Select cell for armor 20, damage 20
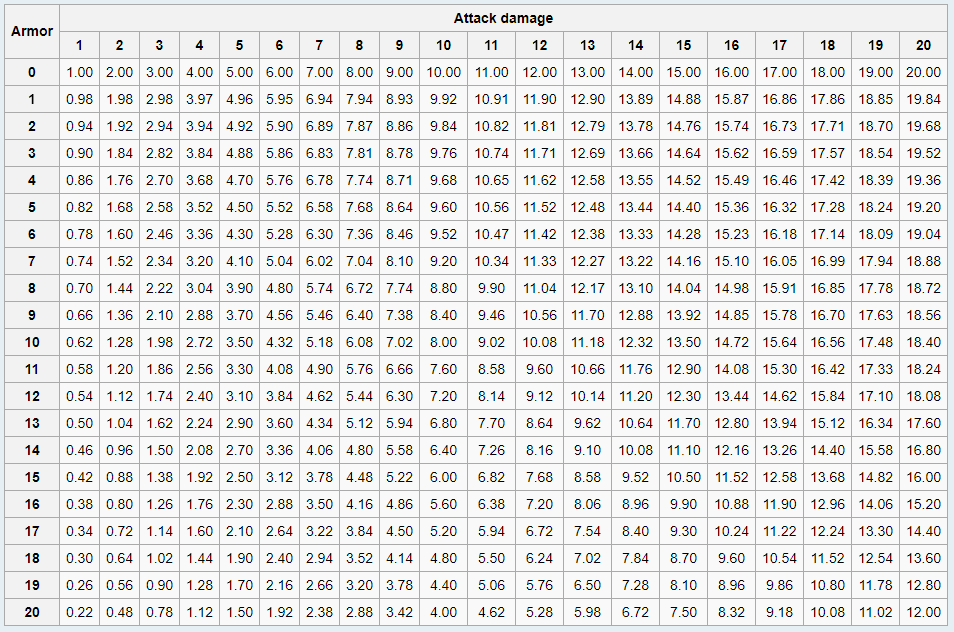954x632 pixels. click(923, 612)
